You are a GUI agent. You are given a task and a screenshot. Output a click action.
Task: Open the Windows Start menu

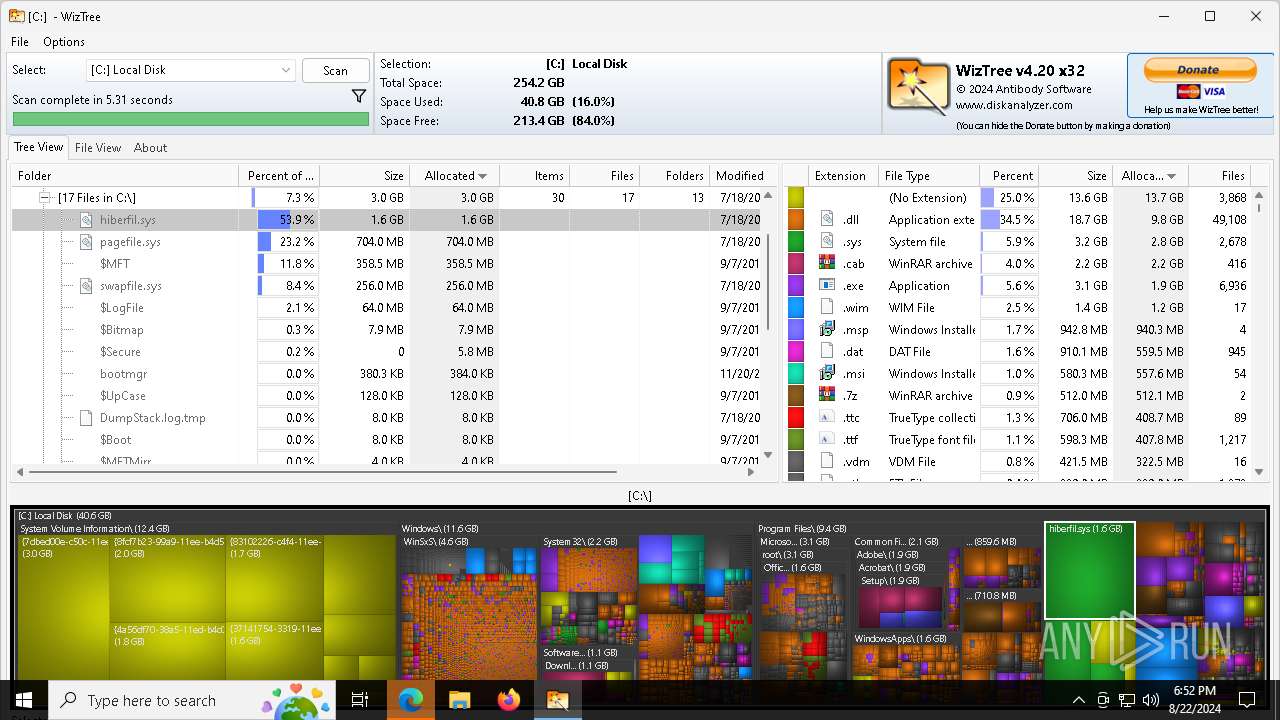[24, 700]
